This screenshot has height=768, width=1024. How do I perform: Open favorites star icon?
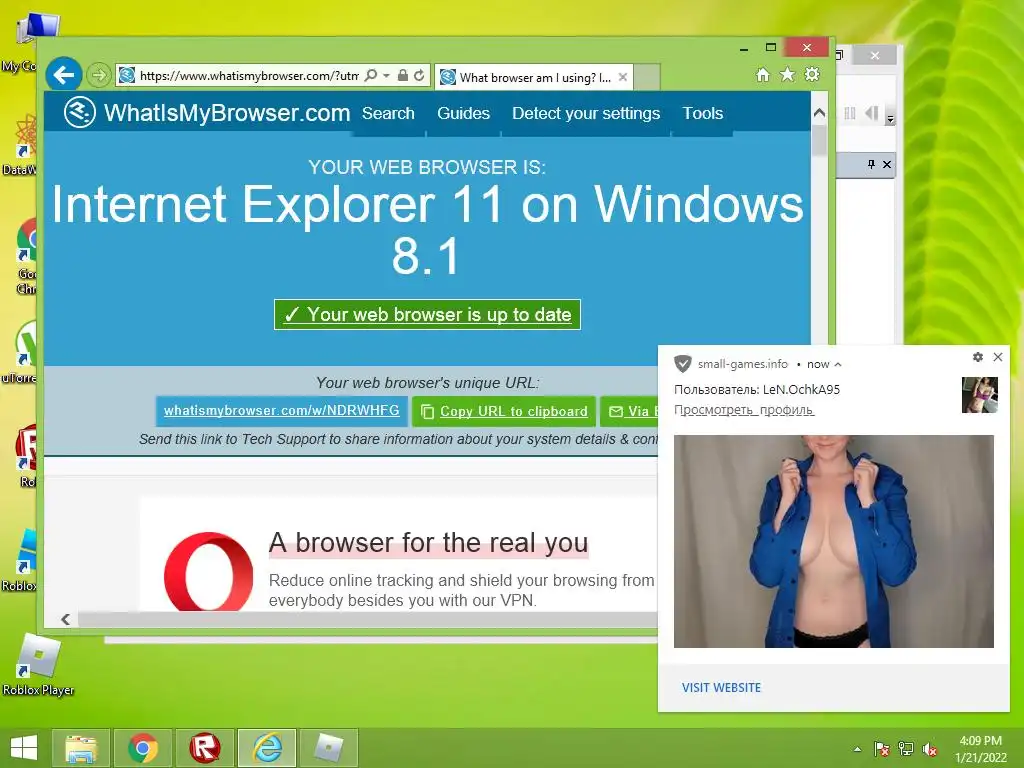(x=788, y=74)
